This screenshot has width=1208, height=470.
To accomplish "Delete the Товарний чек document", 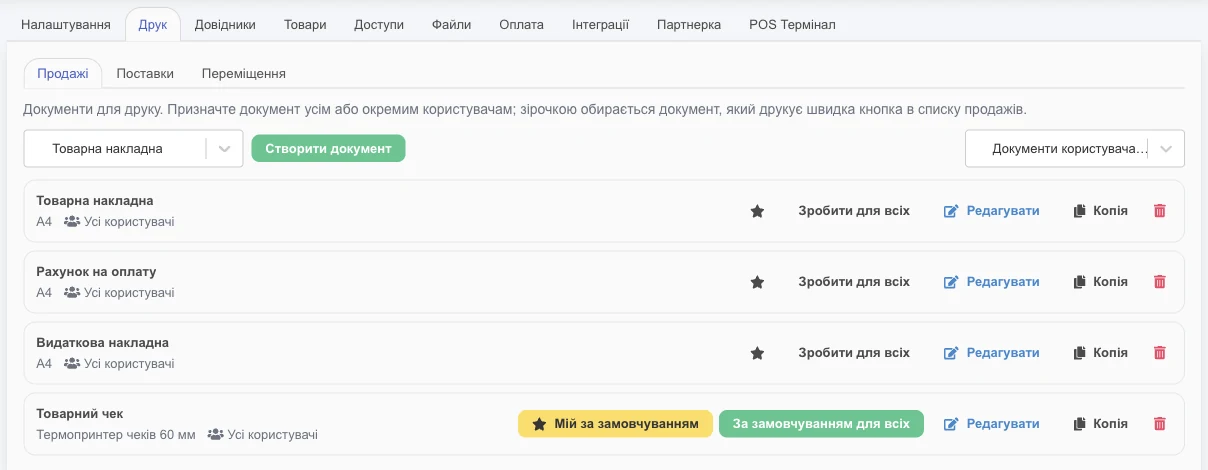I will tap(1160, 424).
